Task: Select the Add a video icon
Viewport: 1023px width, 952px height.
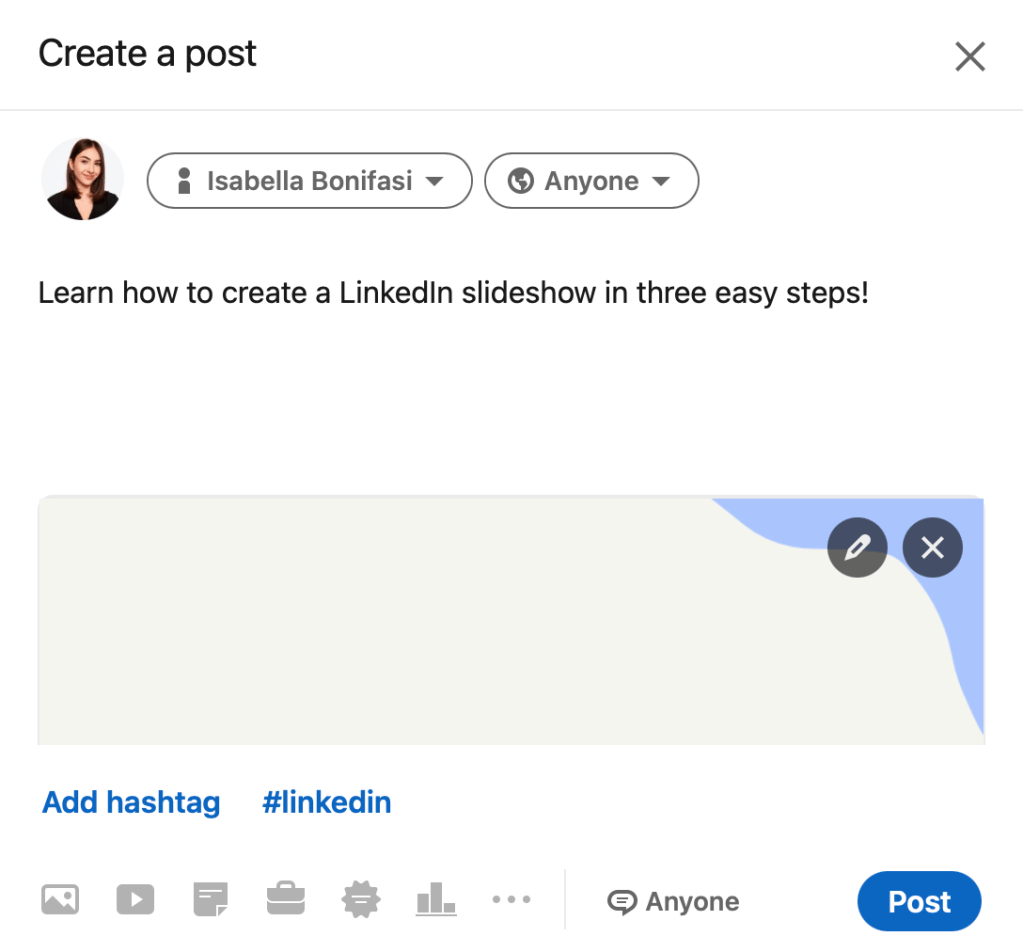Action: (x=135, y=899)
